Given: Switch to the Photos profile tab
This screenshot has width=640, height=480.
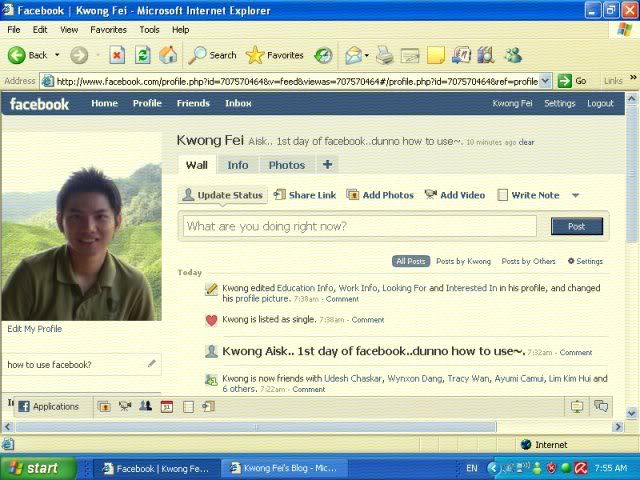Looking at the screenshot, I should 287,165.
